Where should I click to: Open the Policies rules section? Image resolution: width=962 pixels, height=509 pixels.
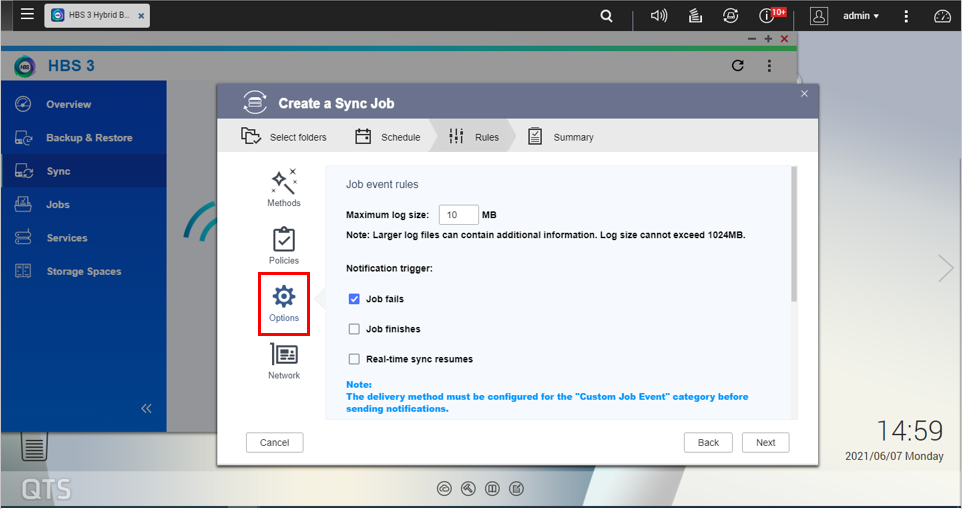pos(283,245)
